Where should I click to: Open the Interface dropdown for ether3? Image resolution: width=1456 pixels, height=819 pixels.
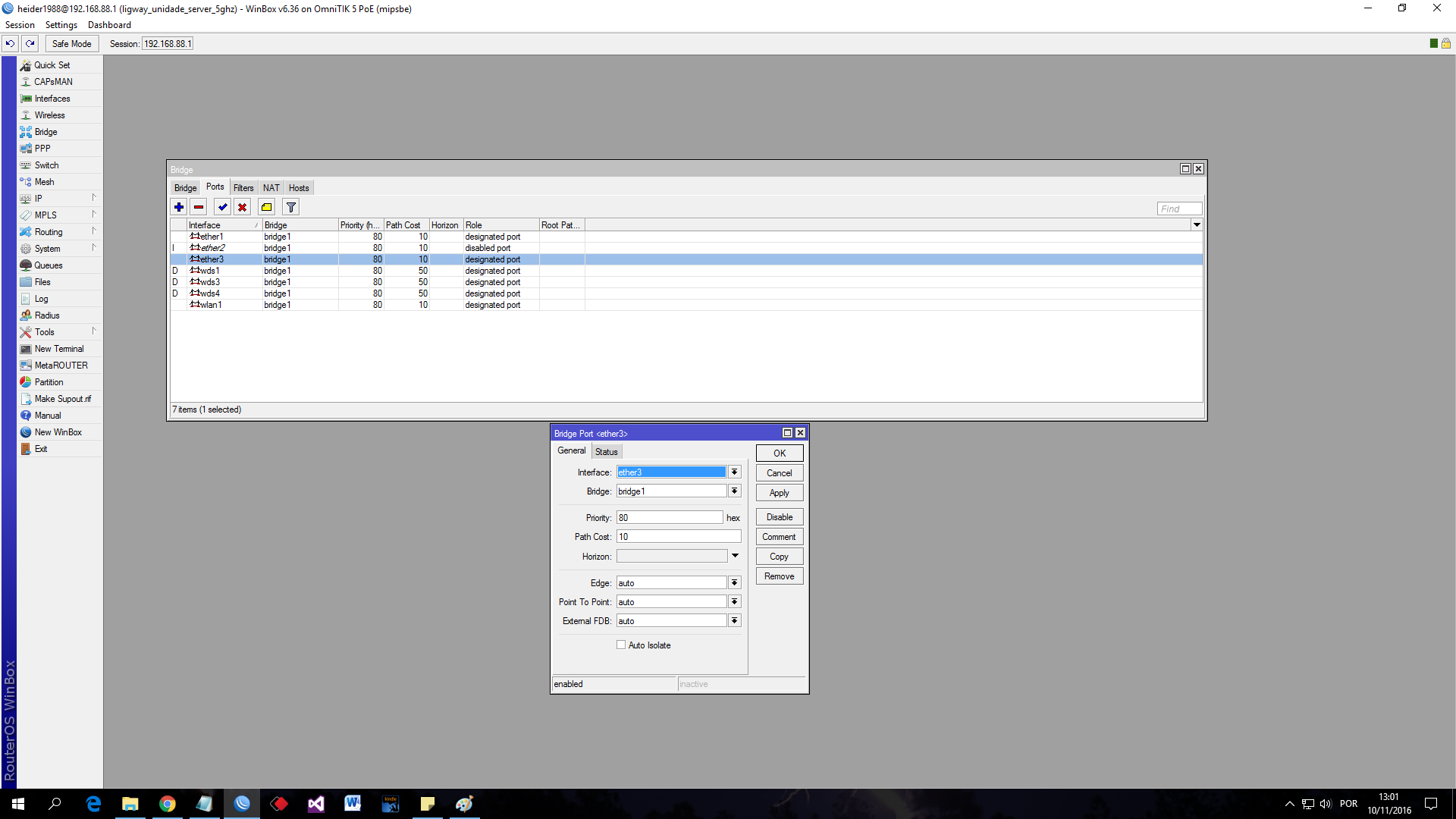[x=734, y=472]
